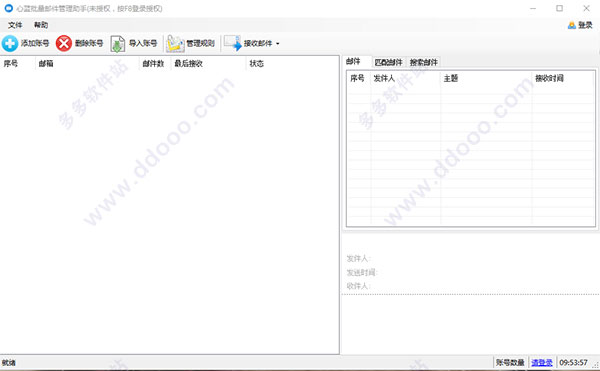Viewport: 600px width, 371px height.
Task: Click the 发件人: label in preview pane
Action: click(x=359, y=259)
